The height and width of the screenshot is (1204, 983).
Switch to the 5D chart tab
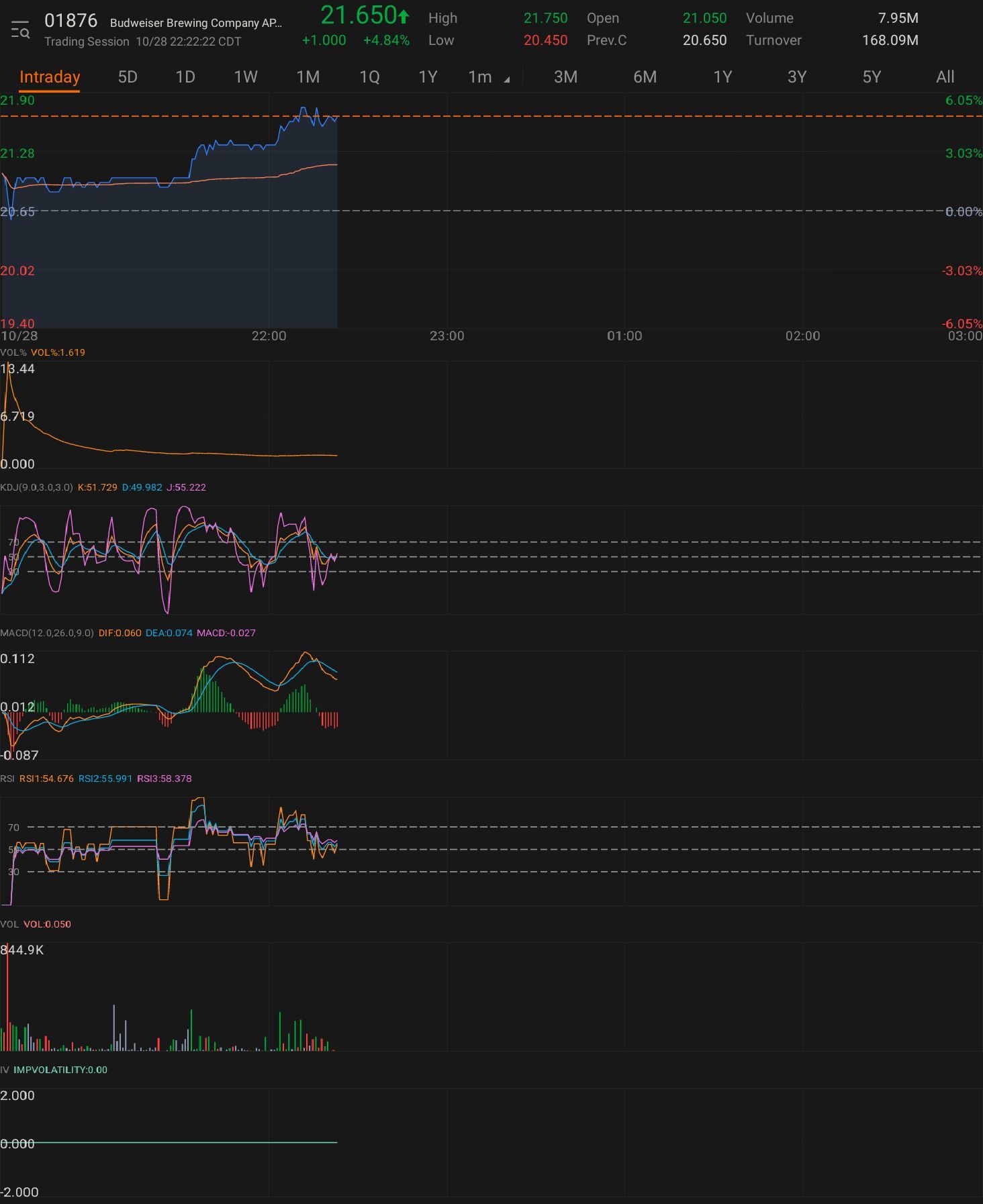(128, 77)
